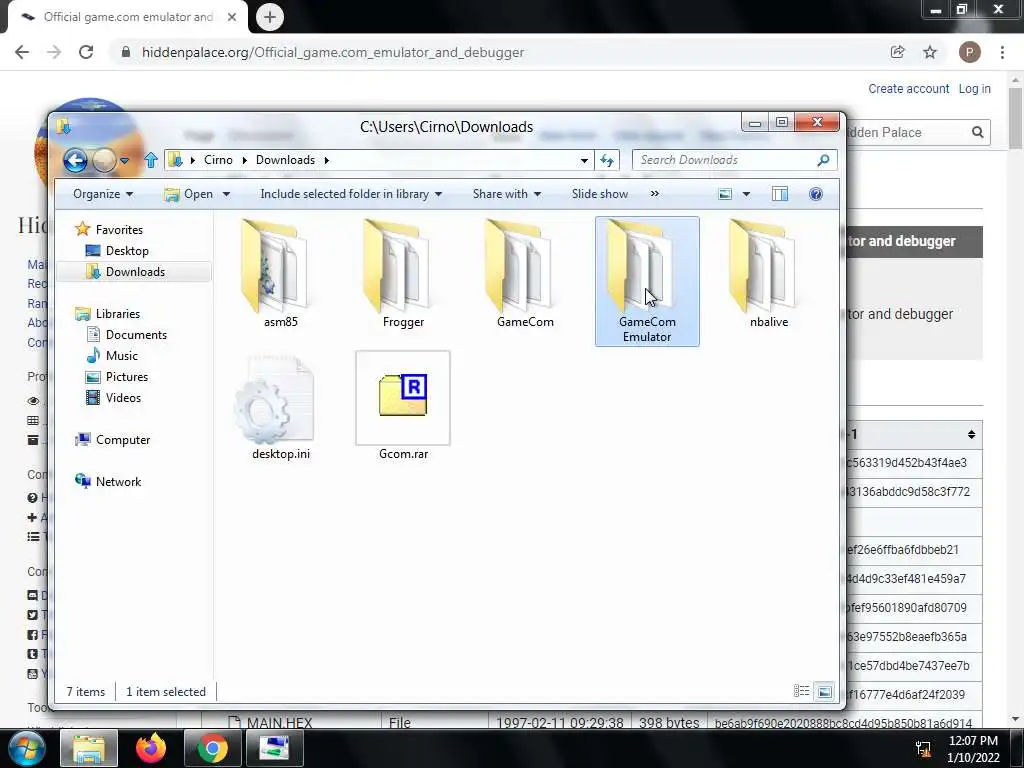Image resolution: width=1024 pixels, height=768 pixels.
Task: Select the GameCom Emulator folder
Action: click(x=647, y=281)
